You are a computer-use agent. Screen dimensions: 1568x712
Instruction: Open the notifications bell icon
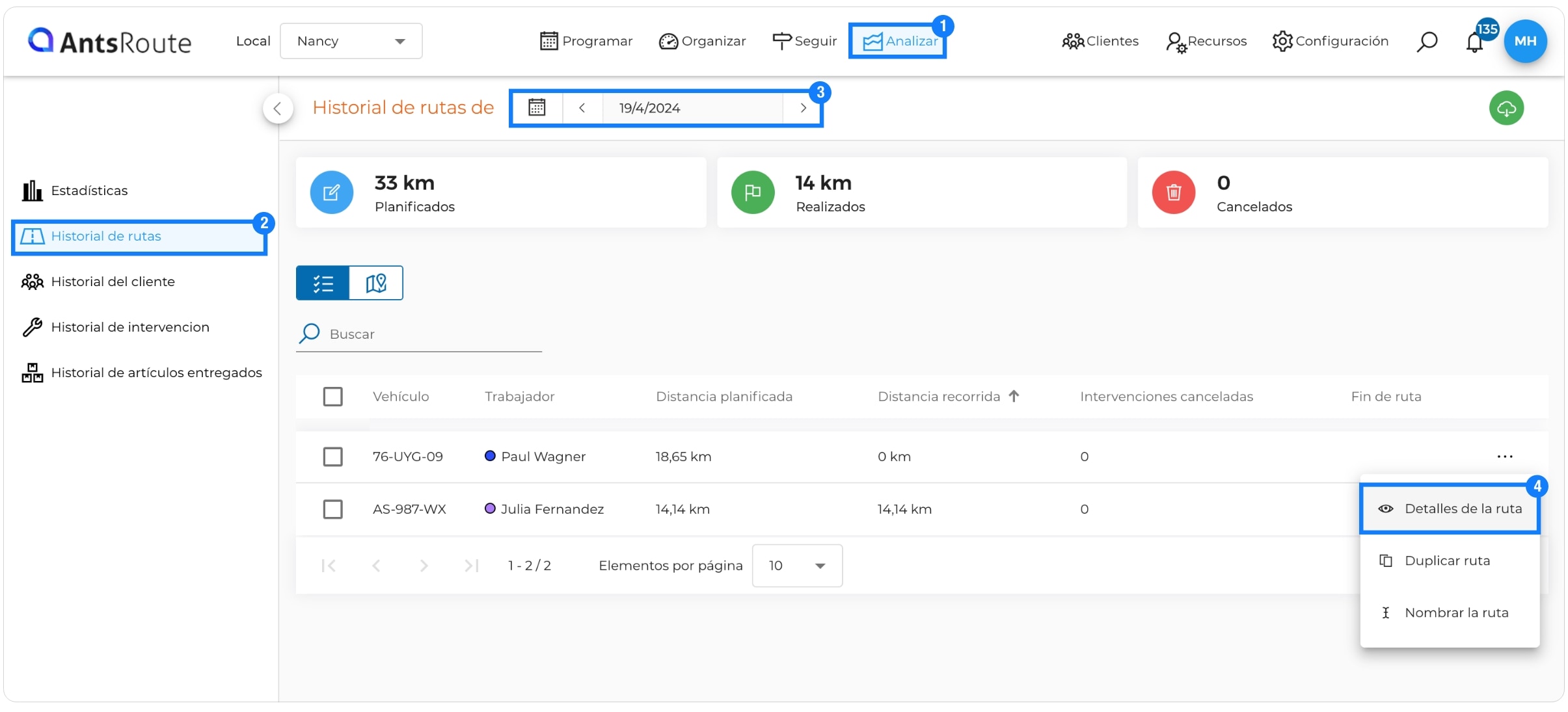tap(1474, 42)
